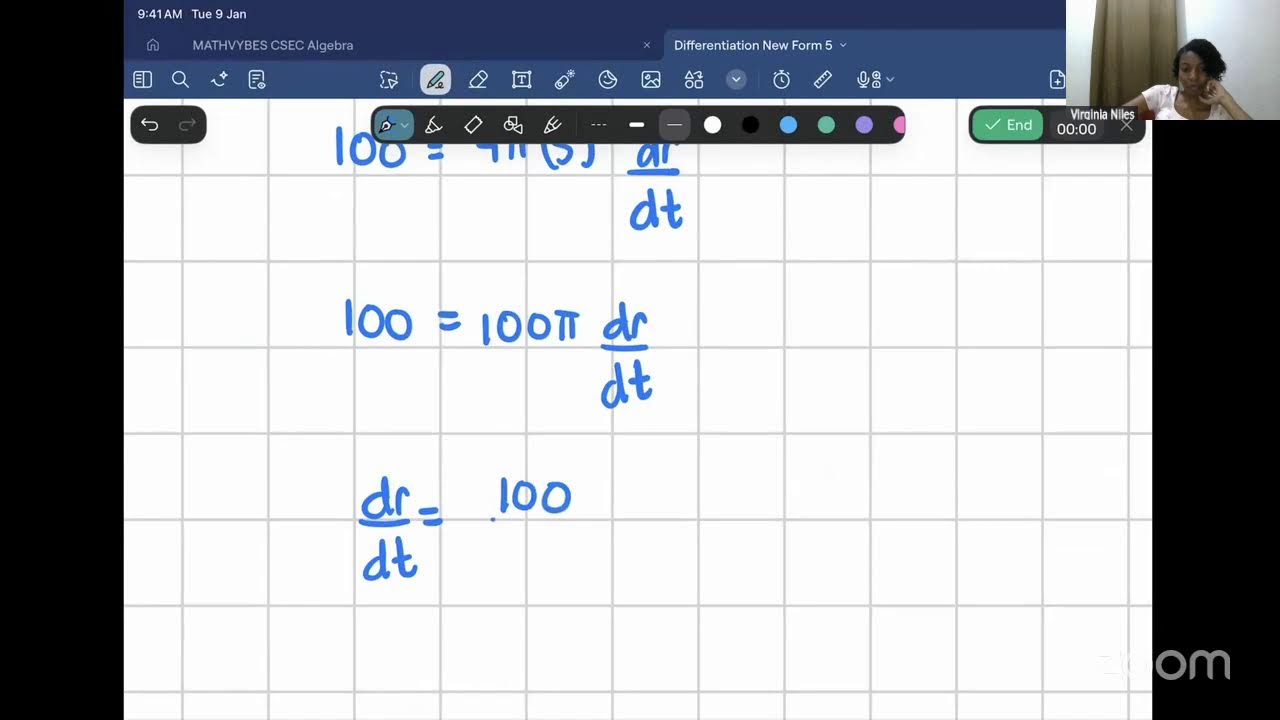Open the document outline icon
Viewport: 1280px width, 720px height.
coord(257,80)
